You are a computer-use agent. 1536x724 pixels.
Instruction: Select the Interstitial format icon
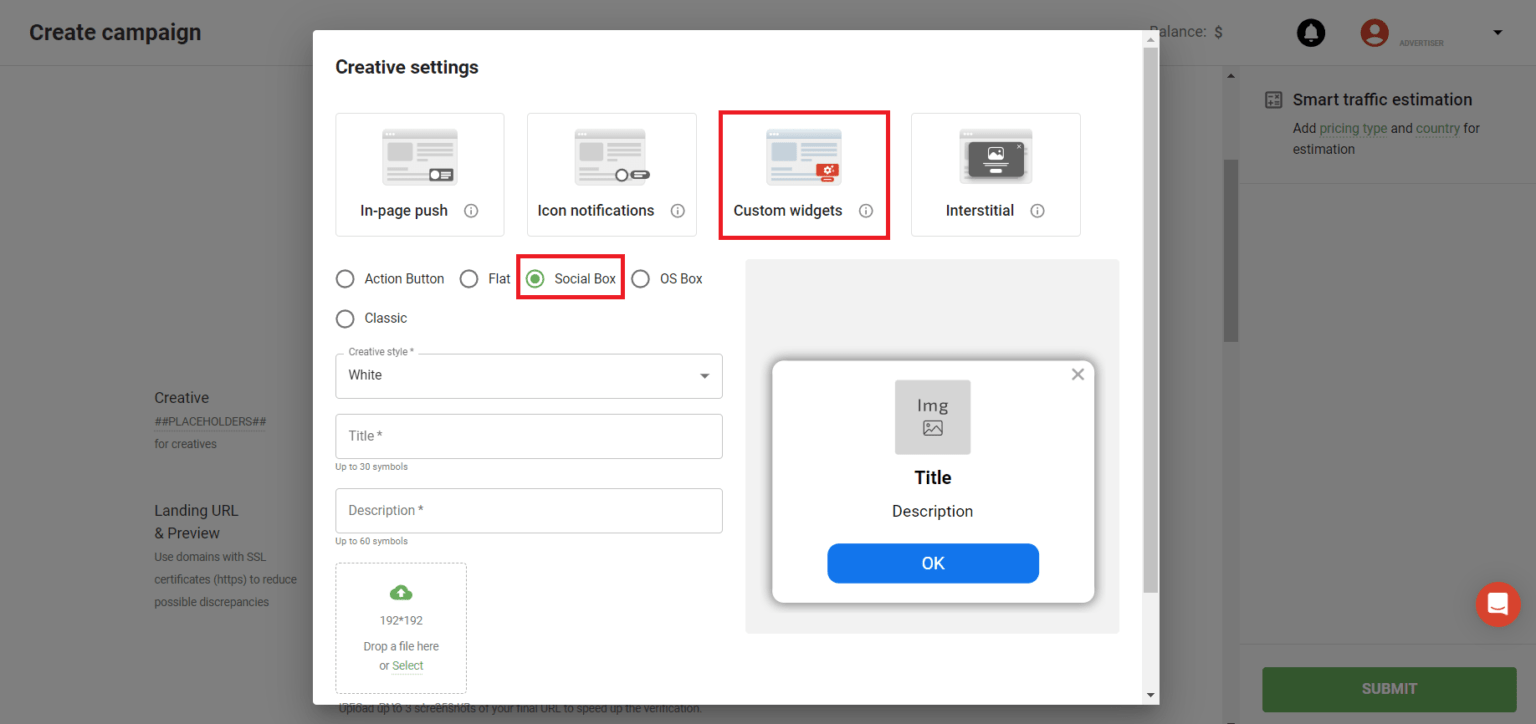click(x=995, y=156)
